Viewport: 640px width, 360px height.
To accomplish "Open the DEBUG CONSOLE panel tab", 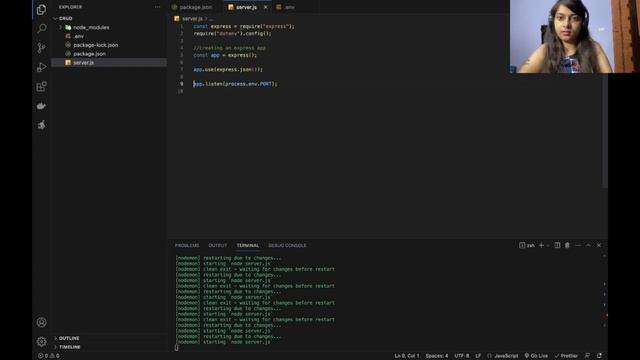I will 287,245.
